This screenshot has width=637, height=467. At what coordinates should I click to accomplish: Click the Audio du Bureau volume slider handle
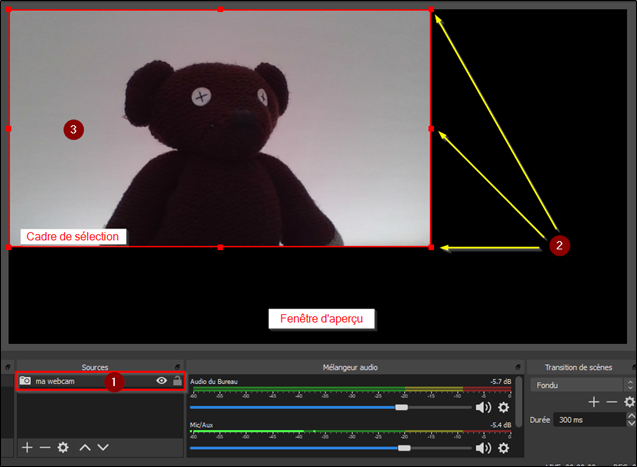pyautogui.click(x=401, y=407)
